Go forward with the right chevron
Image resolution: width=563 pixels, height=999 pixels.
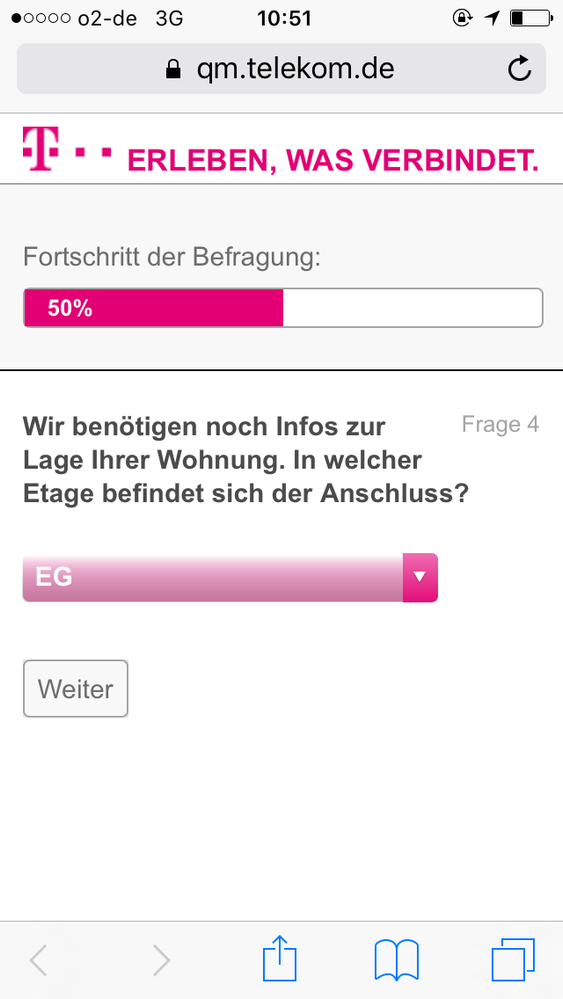pyautogui.click(x=162, y=960)
